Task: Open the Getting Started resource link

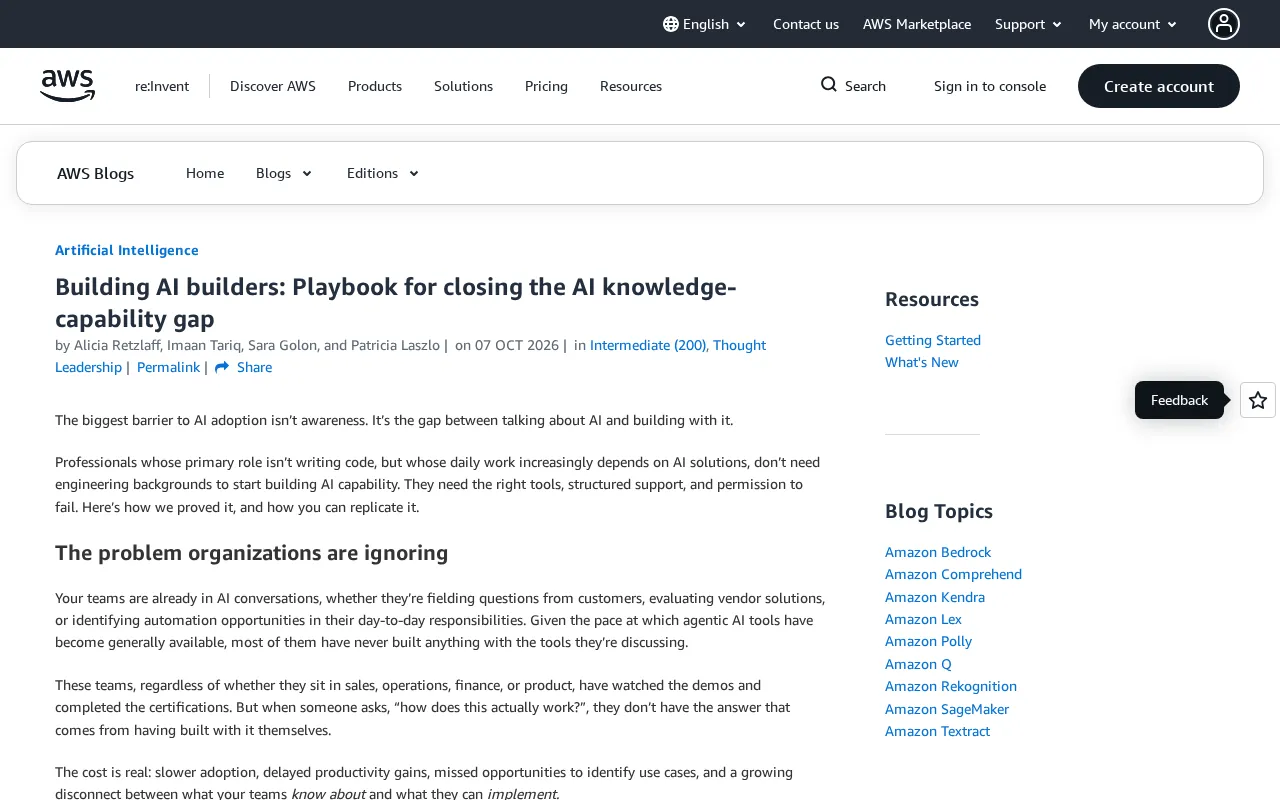Action: coord(933,340)
